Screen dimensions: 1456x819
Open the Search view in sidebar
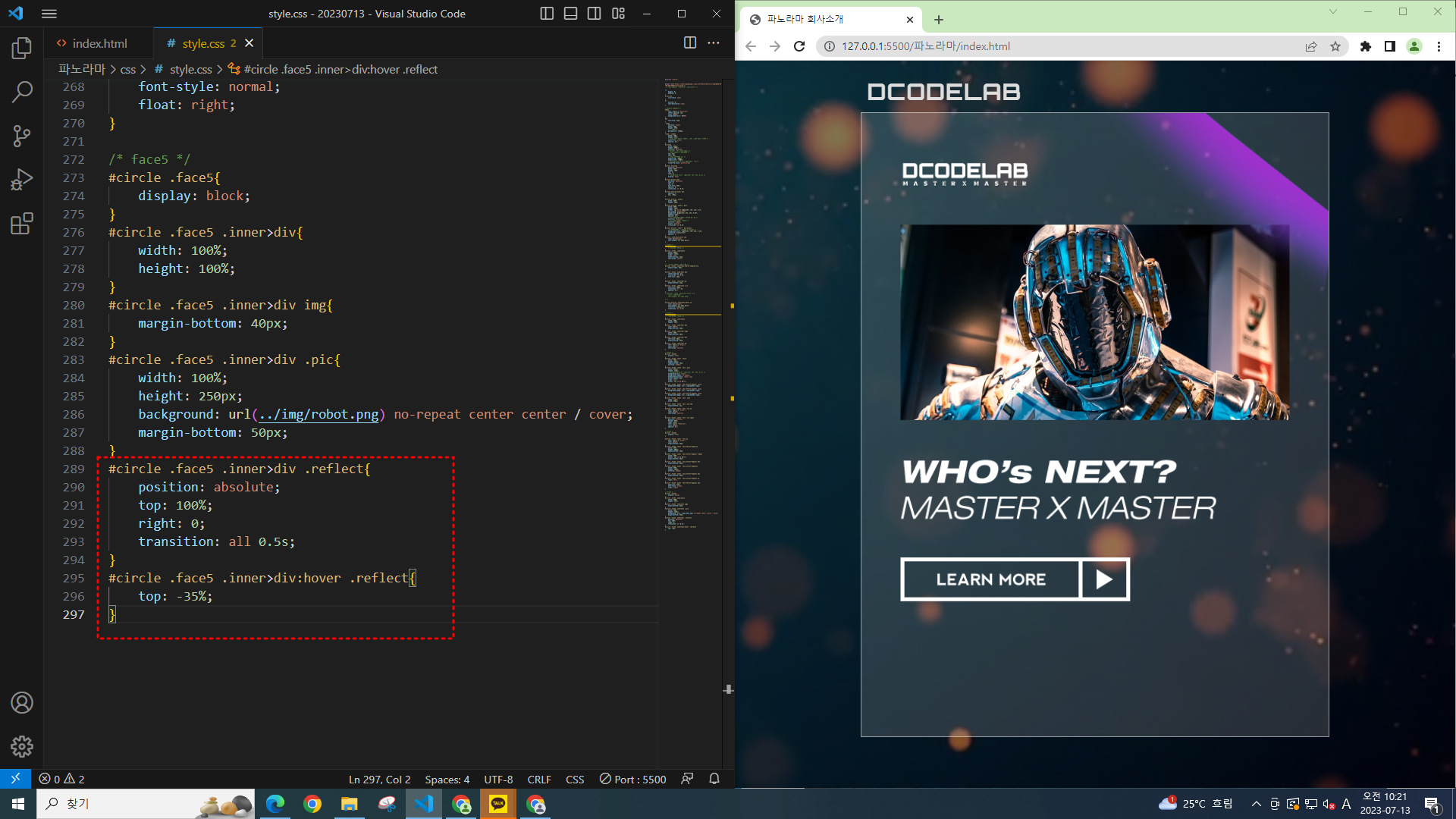[x=22, y=93]
